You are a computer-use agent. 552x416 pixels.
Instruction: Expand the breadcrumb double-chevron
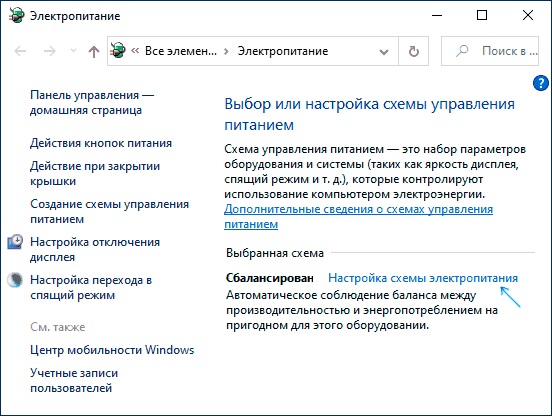(x=135, y=51)
